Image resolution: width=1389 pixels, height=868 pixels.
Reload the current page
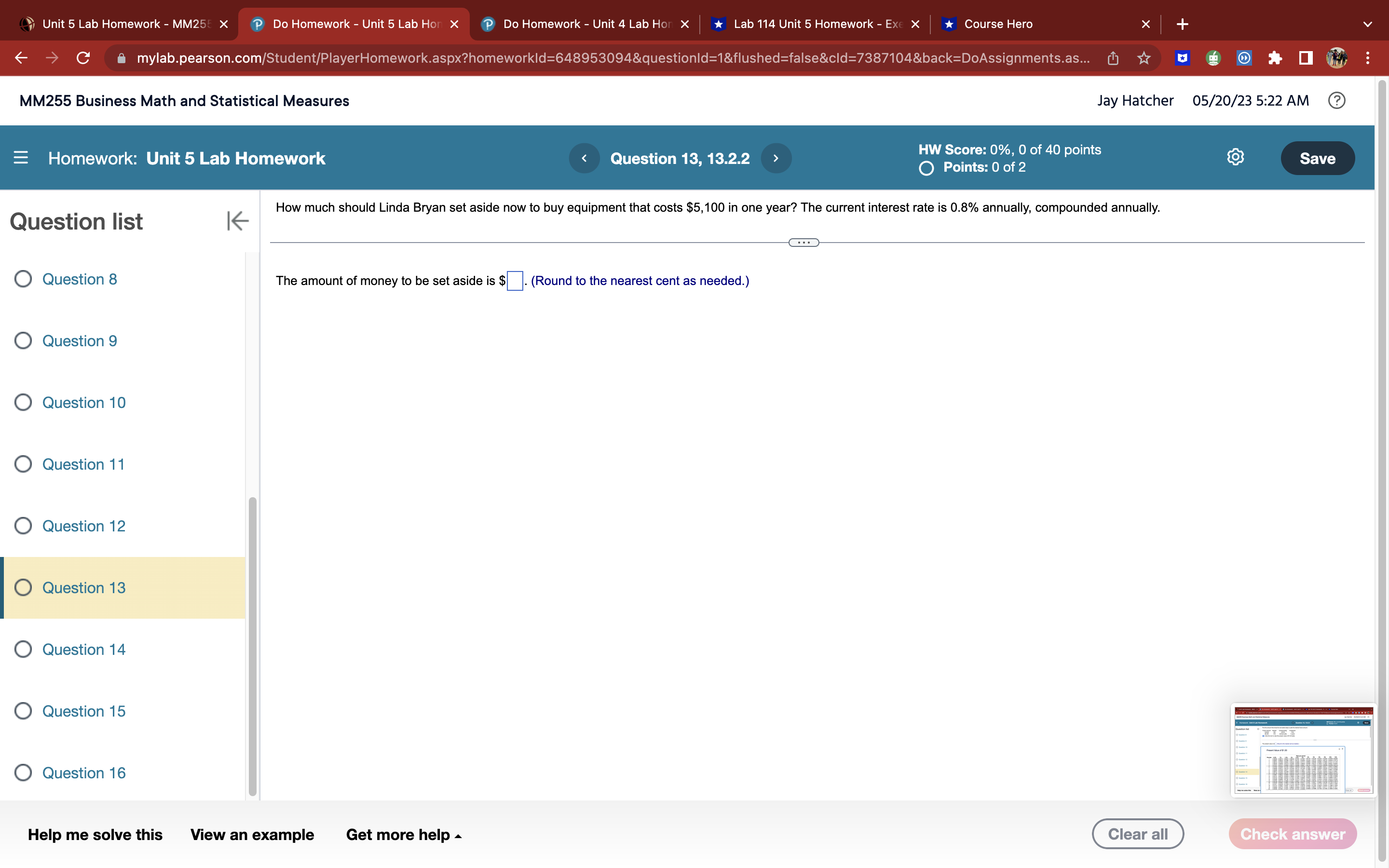tap(82, 58)
